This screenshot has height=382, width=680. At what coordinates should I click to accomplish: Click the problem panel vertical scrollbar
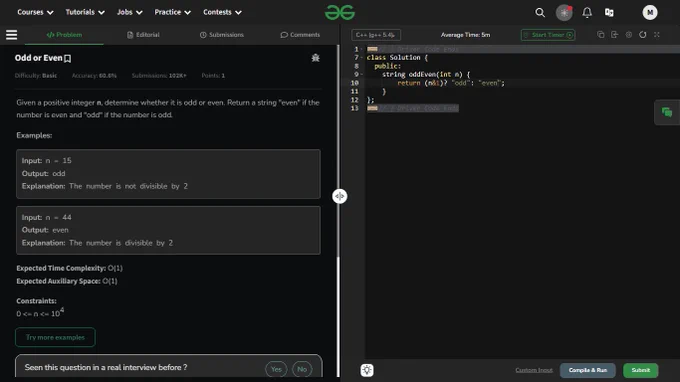click(x=338, y=151)
